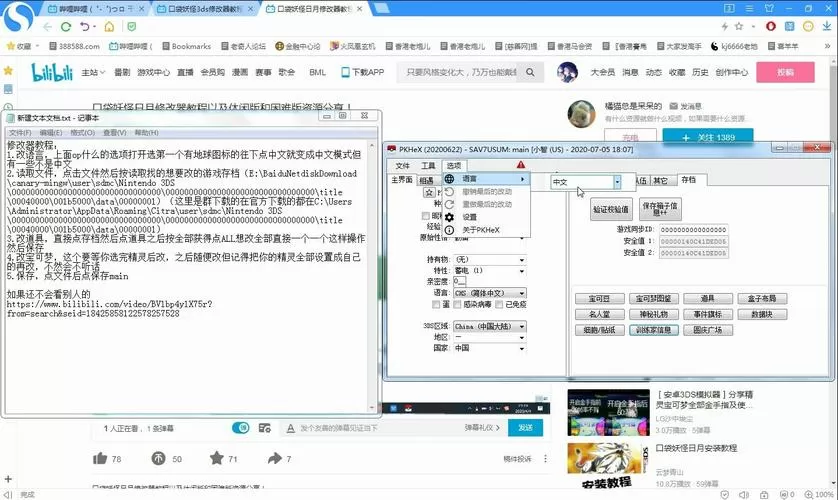Open the sidebar favorites star in browser
838x500 pixels.
(8, 71)
